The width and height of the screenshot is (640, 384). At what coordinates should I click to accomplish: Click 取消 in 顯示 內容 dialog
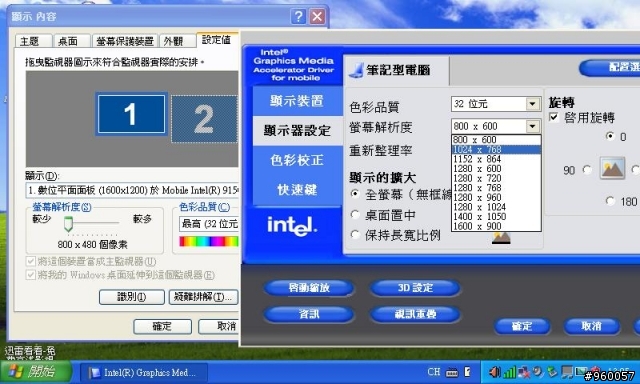(x=219, y=326)
